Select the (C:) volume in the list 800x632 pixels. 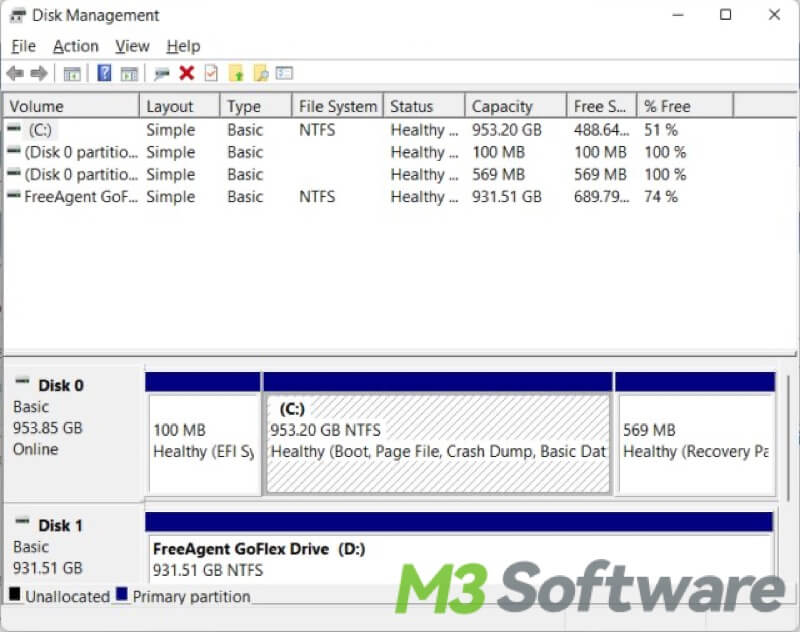(40, 130)
